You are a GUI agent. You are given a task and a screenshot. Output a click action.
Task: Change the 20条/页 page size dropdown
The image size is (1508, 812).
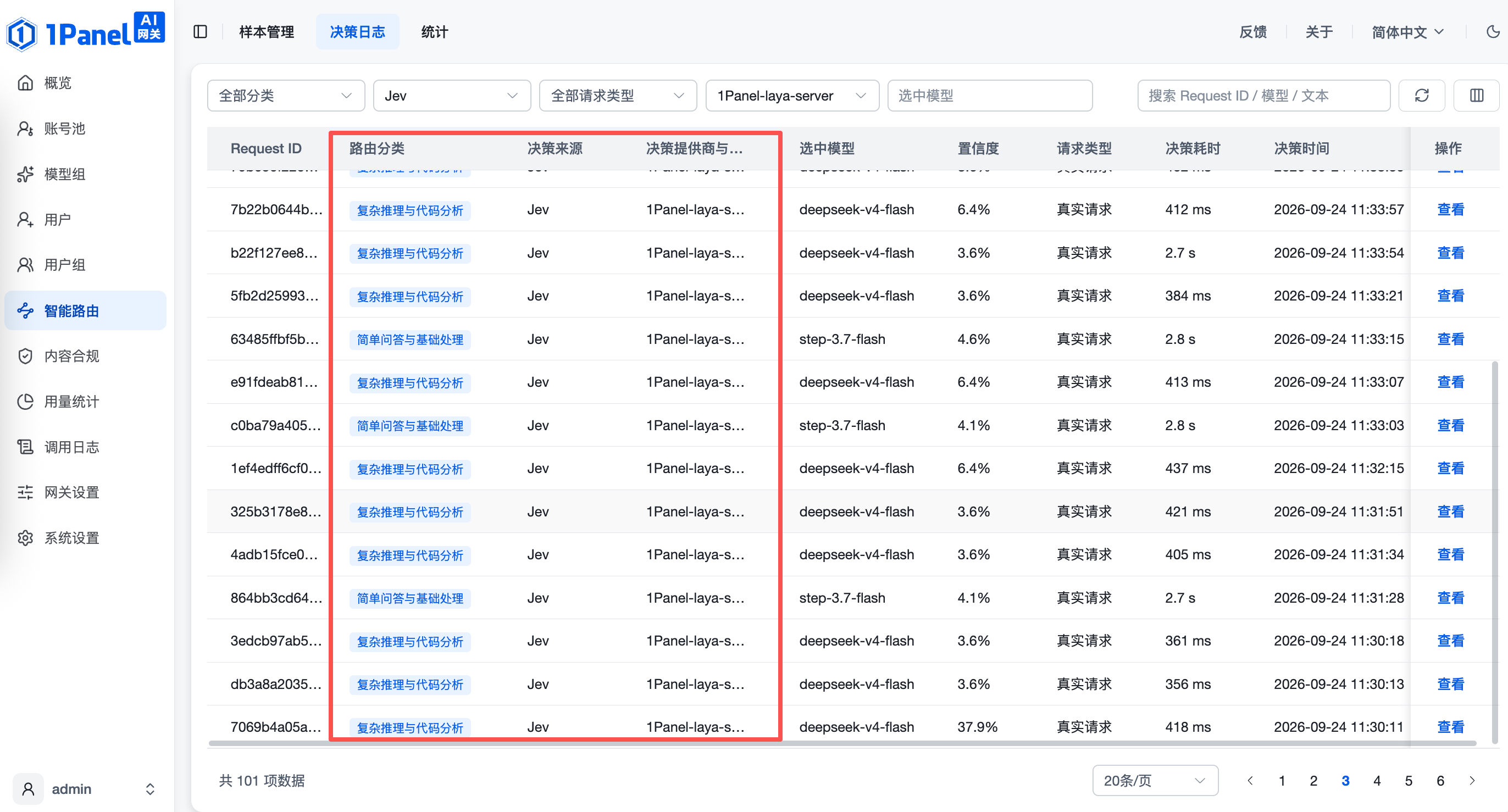coord(1155,780)
